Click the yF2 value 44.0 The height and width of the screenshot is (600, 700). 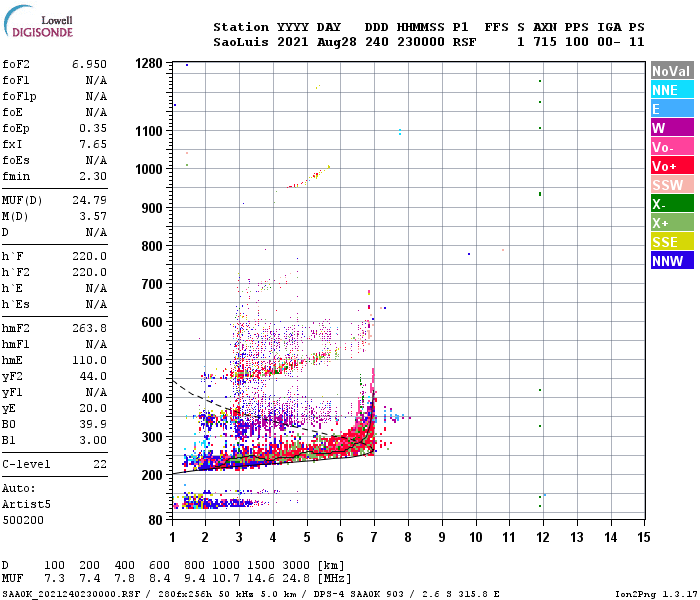pos(93,376)
